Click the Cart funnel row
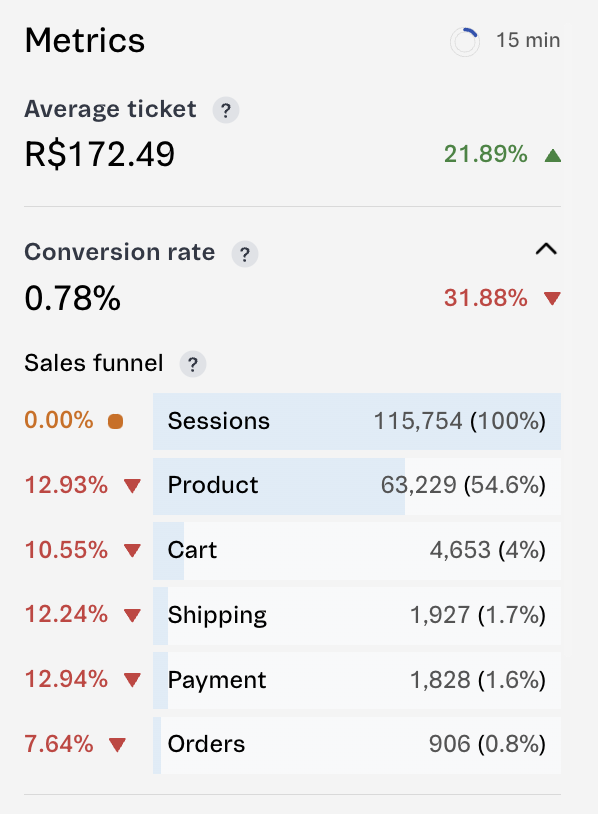Image resolution: width=598 pixels, height=814 pixels. [357, 551]
